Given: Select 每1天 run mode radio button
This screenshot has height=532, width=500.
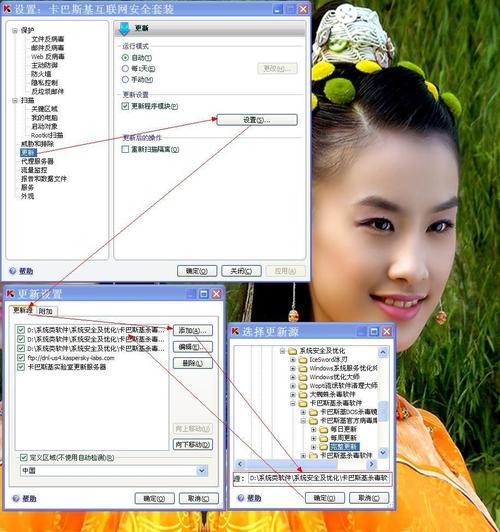Looking at the screenshot, I should (x=125, y=69).
